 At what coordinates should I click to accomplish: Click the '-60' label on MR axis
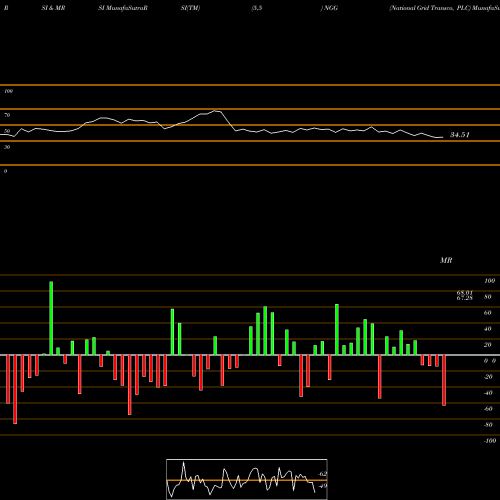click(x=488, y=409)
